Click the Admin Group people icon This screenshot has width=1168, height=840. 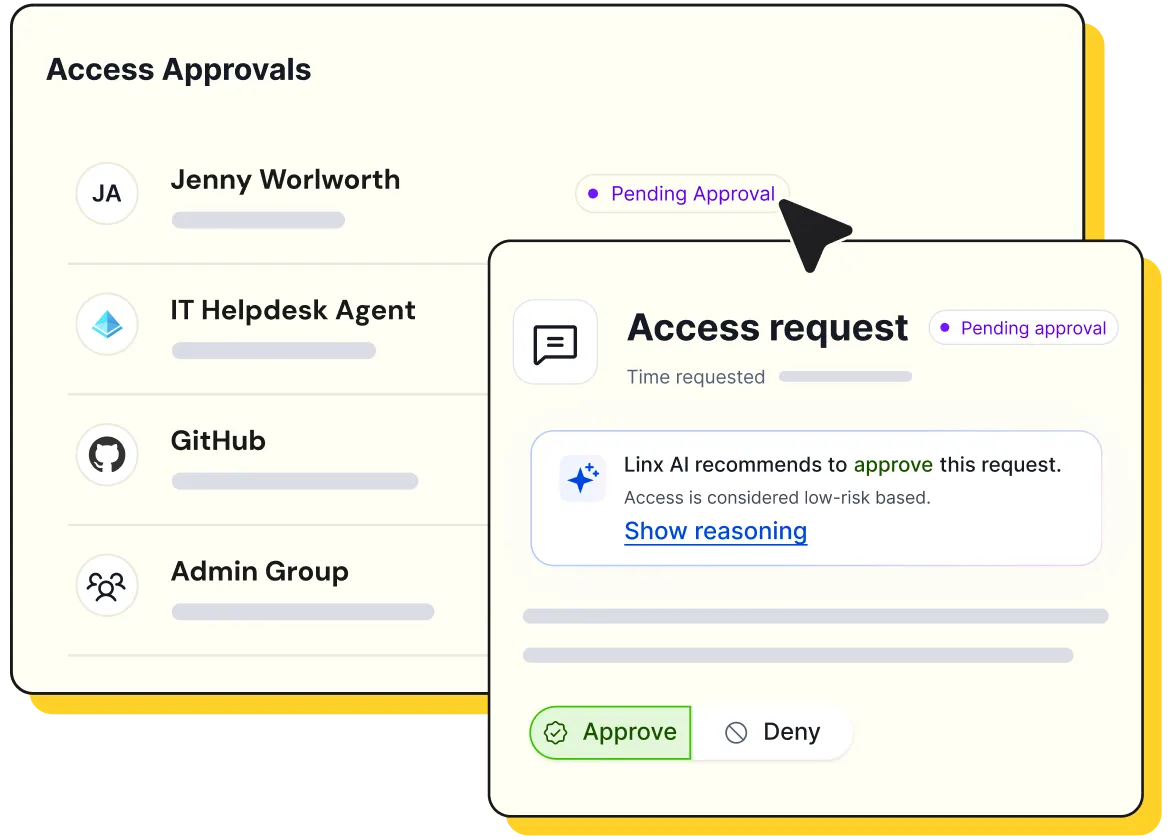point(107,585)
